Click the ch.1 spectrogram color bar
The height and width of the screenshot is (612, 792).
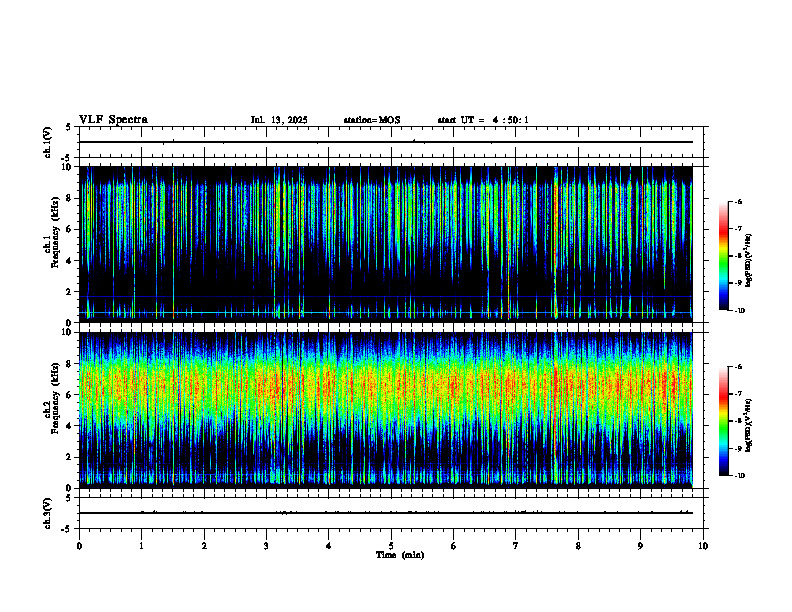(724, 256)
